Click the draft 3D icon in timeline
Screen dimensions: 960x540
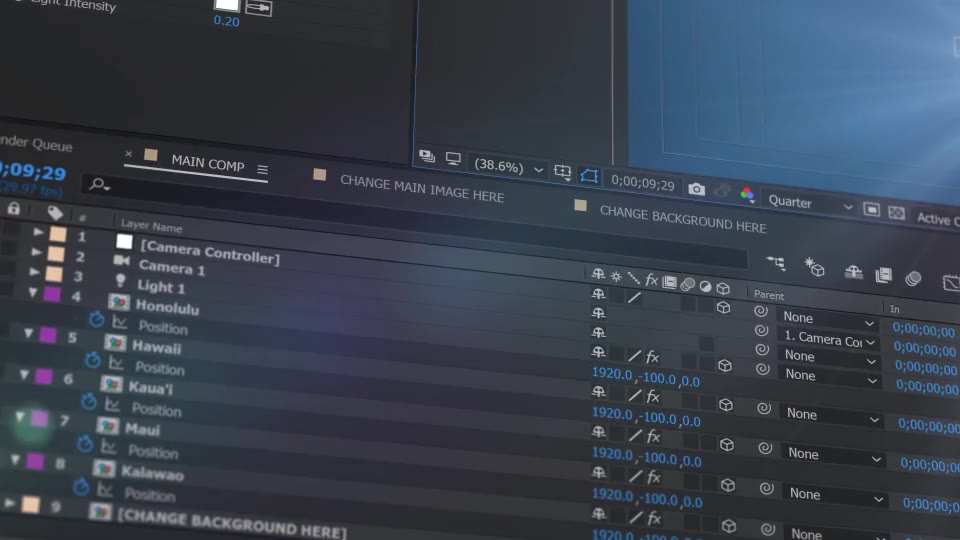(x=814, y=267)
